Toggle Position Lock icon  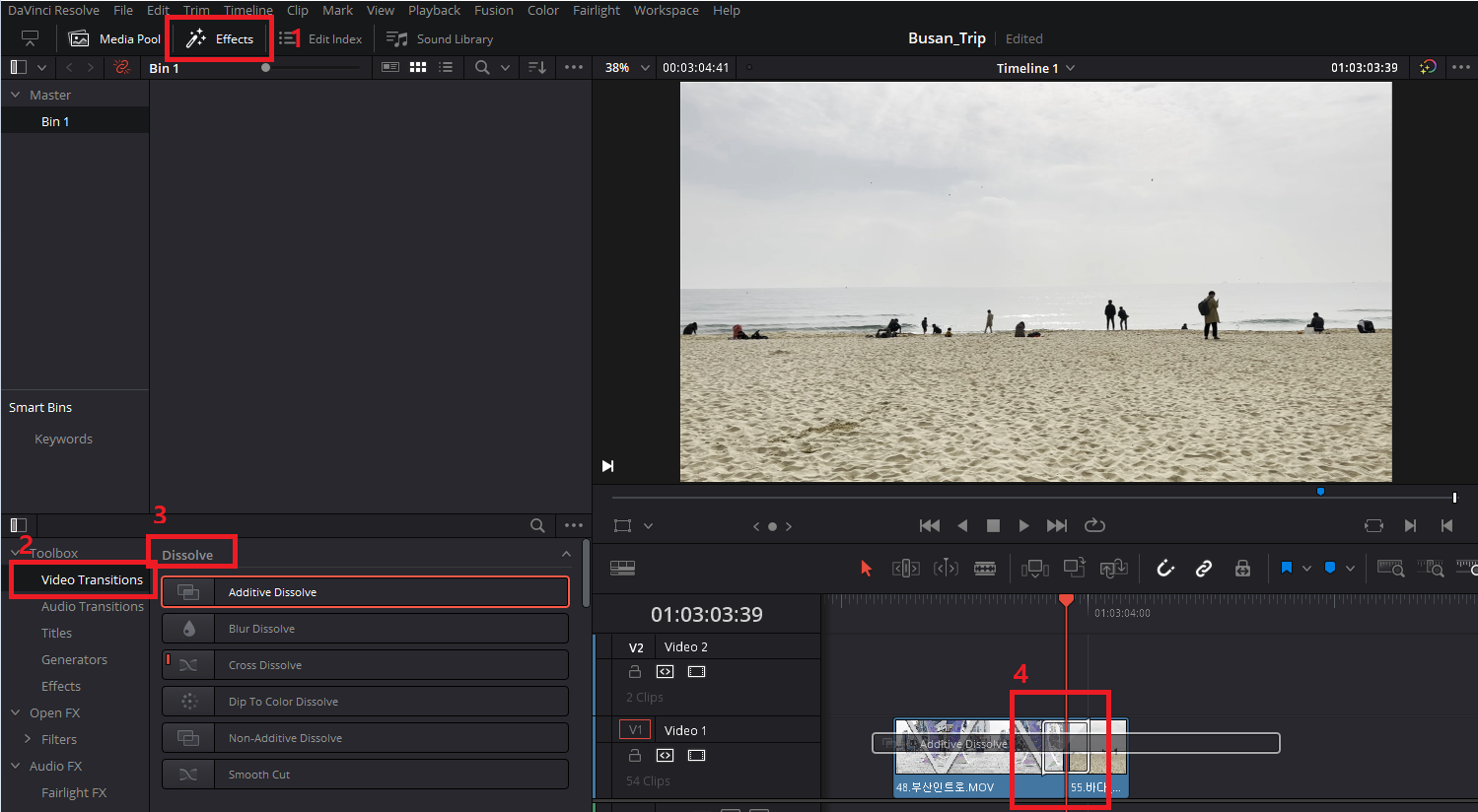(x=1242, y=569)
